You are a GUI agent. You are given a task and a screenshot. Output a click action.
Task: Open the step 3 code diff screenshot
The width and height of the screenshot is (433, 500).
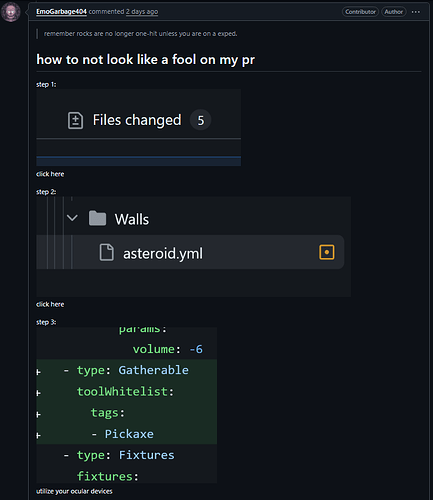tap(127, 405)
